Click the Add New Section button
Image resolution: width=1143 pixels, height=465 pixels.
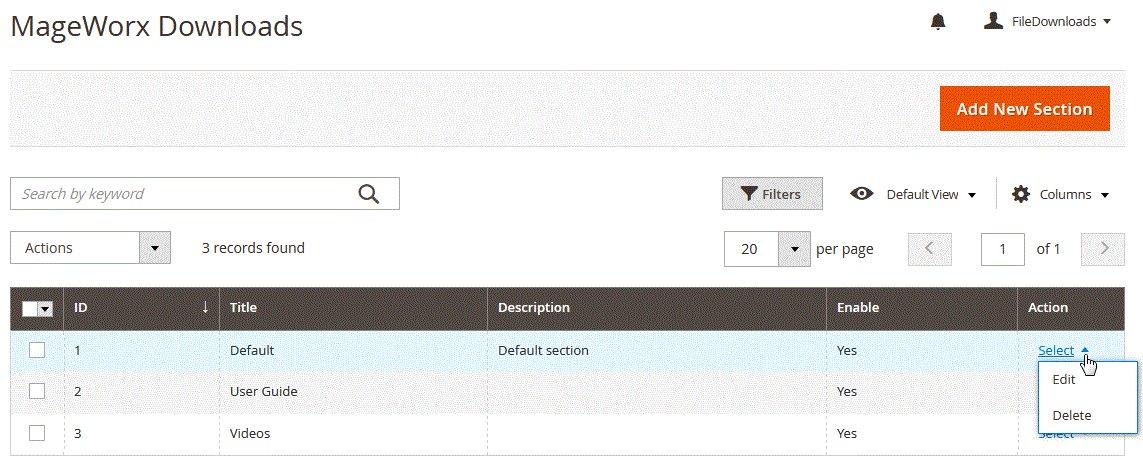[x=1024, y=109]
